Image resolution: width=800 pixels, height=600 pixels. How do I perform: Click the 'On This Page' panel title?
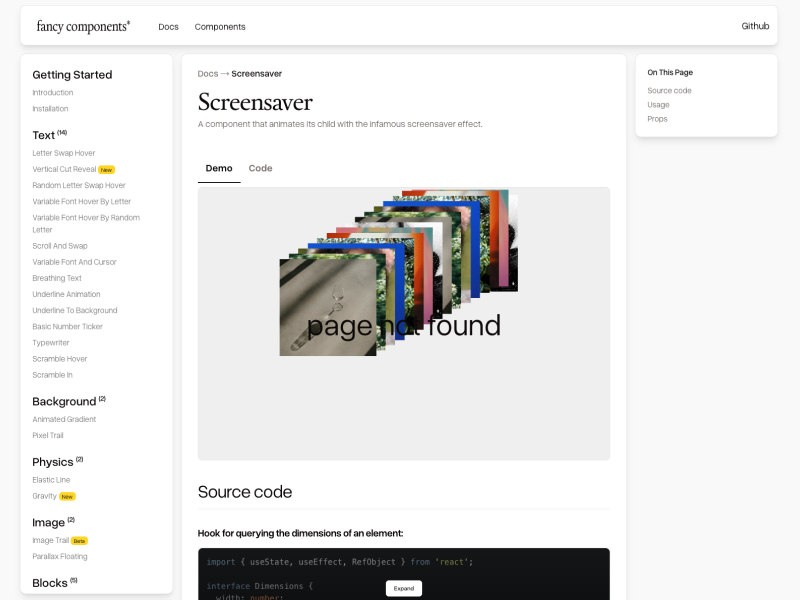[x=670, y=72]
